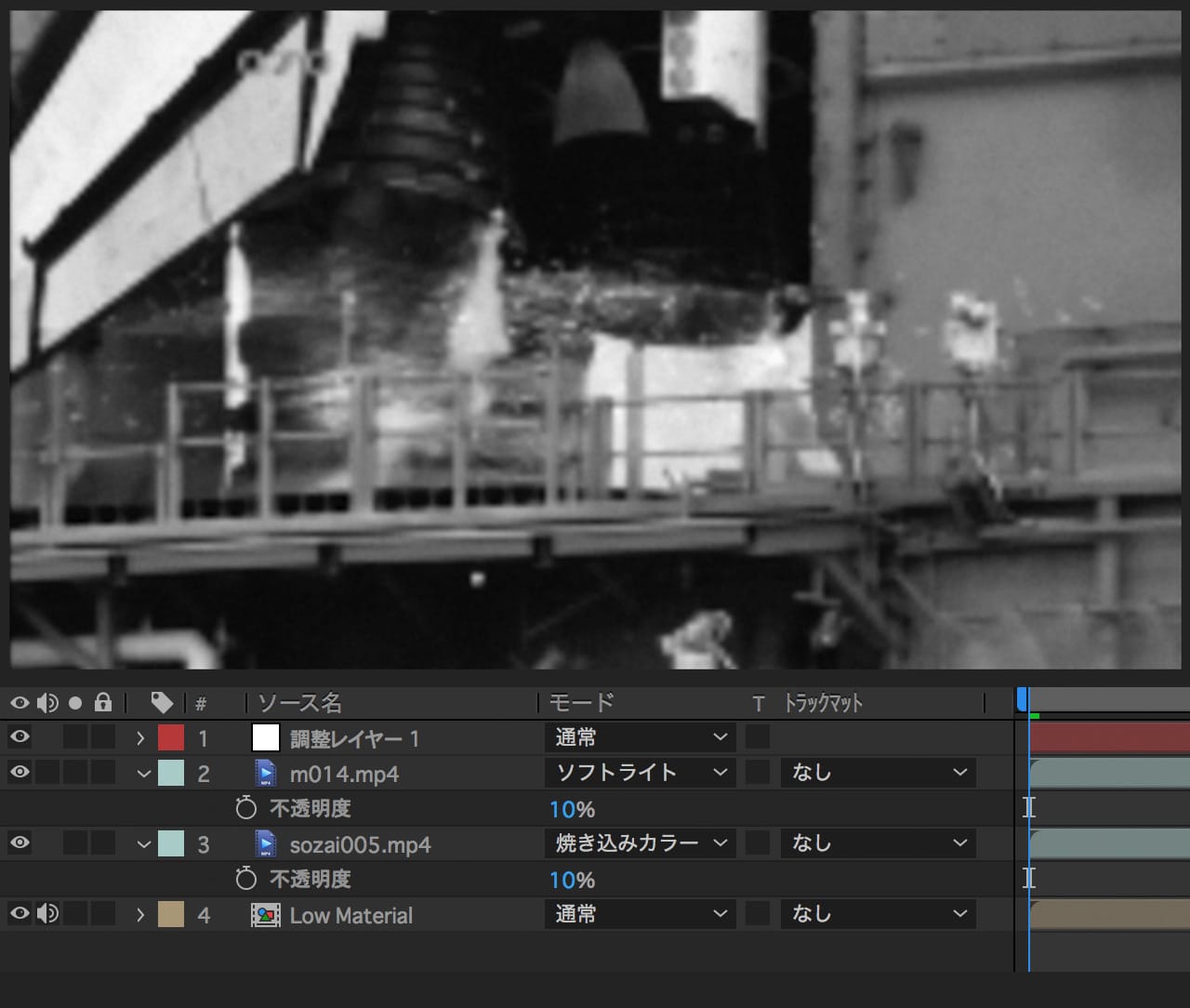Click the Low Material composition icon
Image resolution: width=1190 pixels, height=1008 pixels.
[x=266, y=915]
